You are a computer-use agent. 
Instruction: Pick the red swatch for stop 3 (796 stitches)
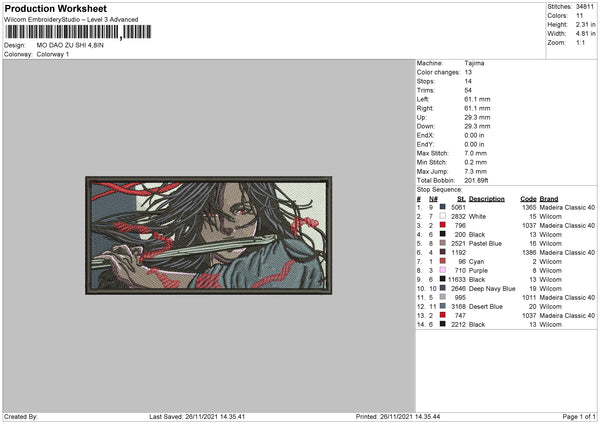[x=443, y=225]
